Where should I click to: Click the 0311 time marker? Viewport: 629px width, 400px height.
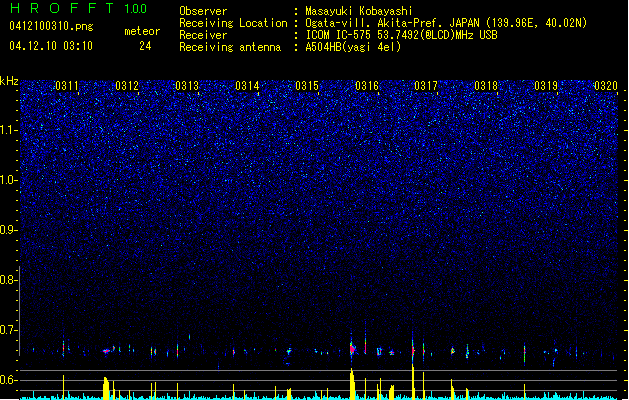(67, 86)
